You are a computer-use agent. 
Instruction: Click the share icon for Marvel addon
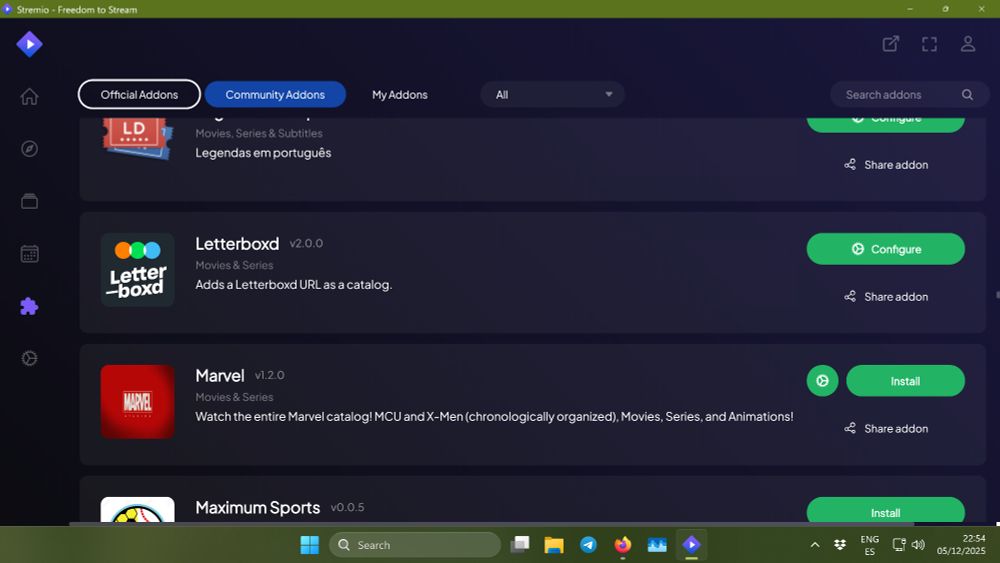849,428
